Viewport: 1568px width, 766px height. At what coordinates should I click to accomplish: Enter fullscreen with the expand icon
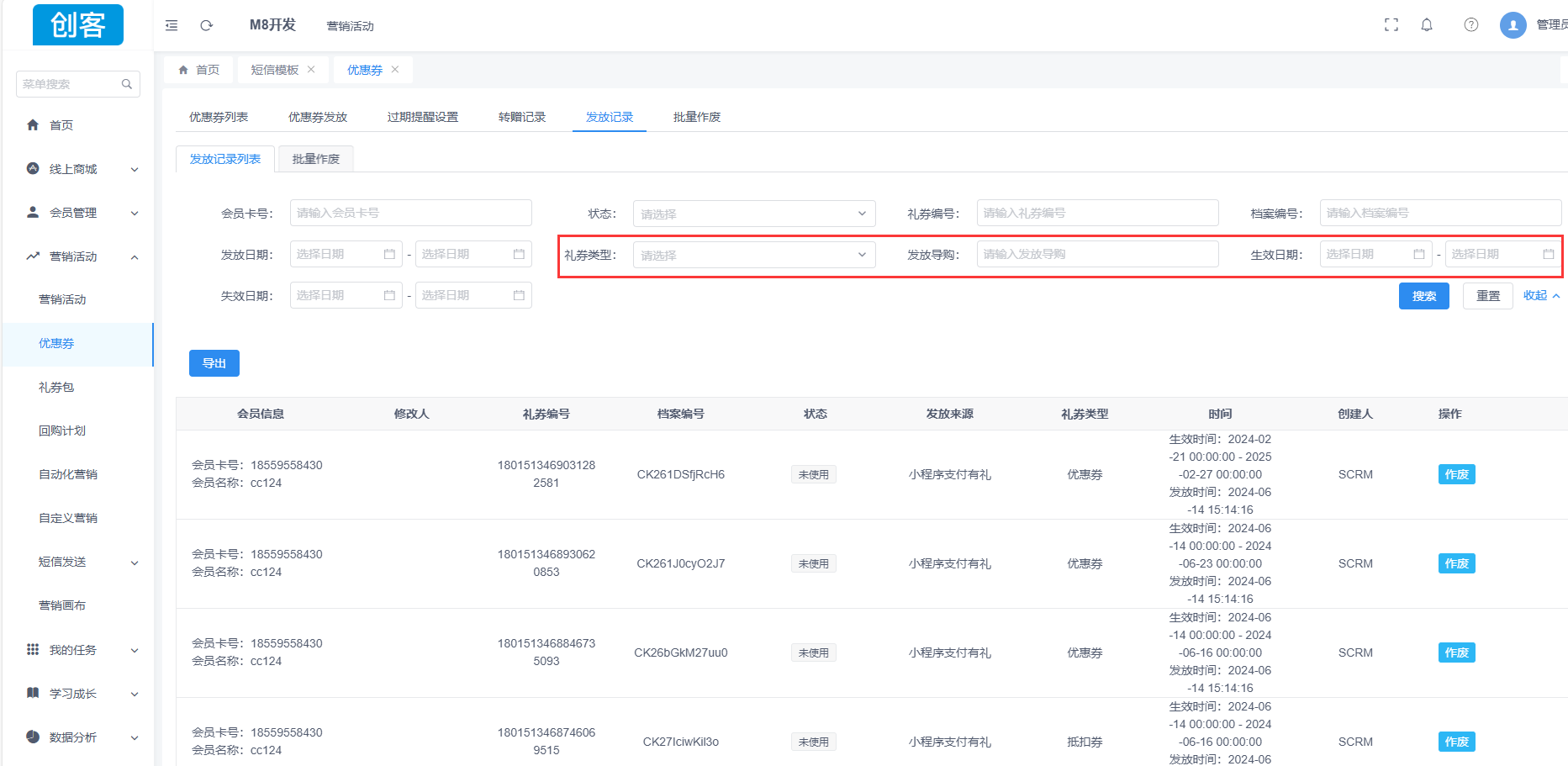coord(1391,25)
